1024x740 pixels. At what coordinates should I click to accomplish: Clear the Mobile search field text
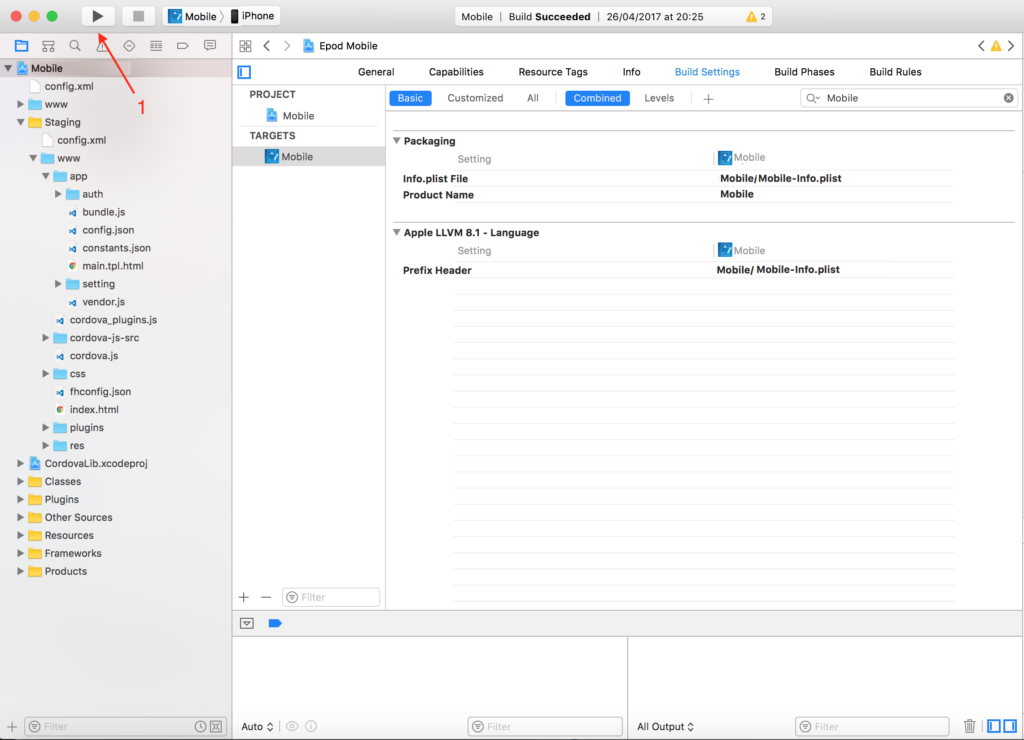[x=1008, y=98]
